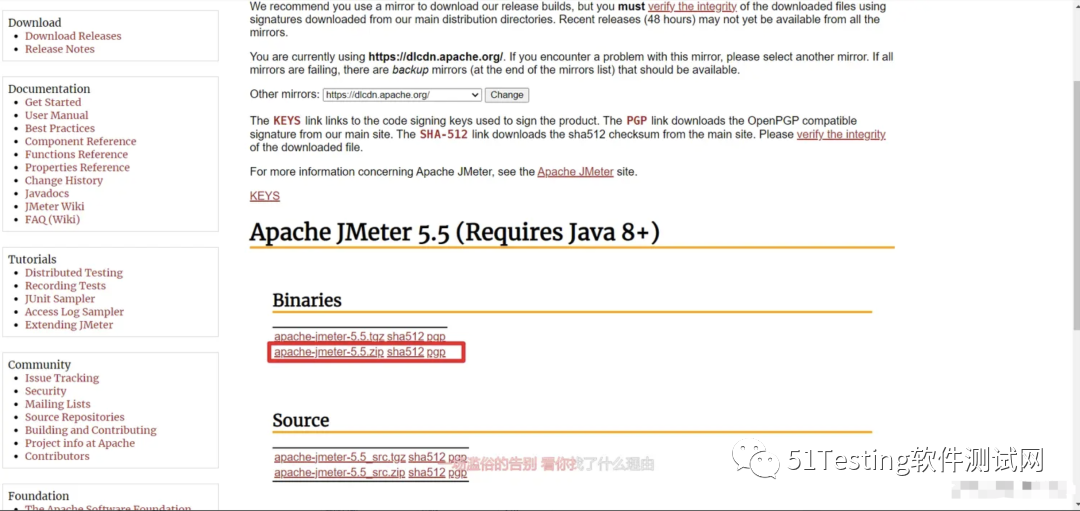The height and width of the screenshot is (511, 1080).
Task: Open Functions Reference link
Action: tap(76, 154)
